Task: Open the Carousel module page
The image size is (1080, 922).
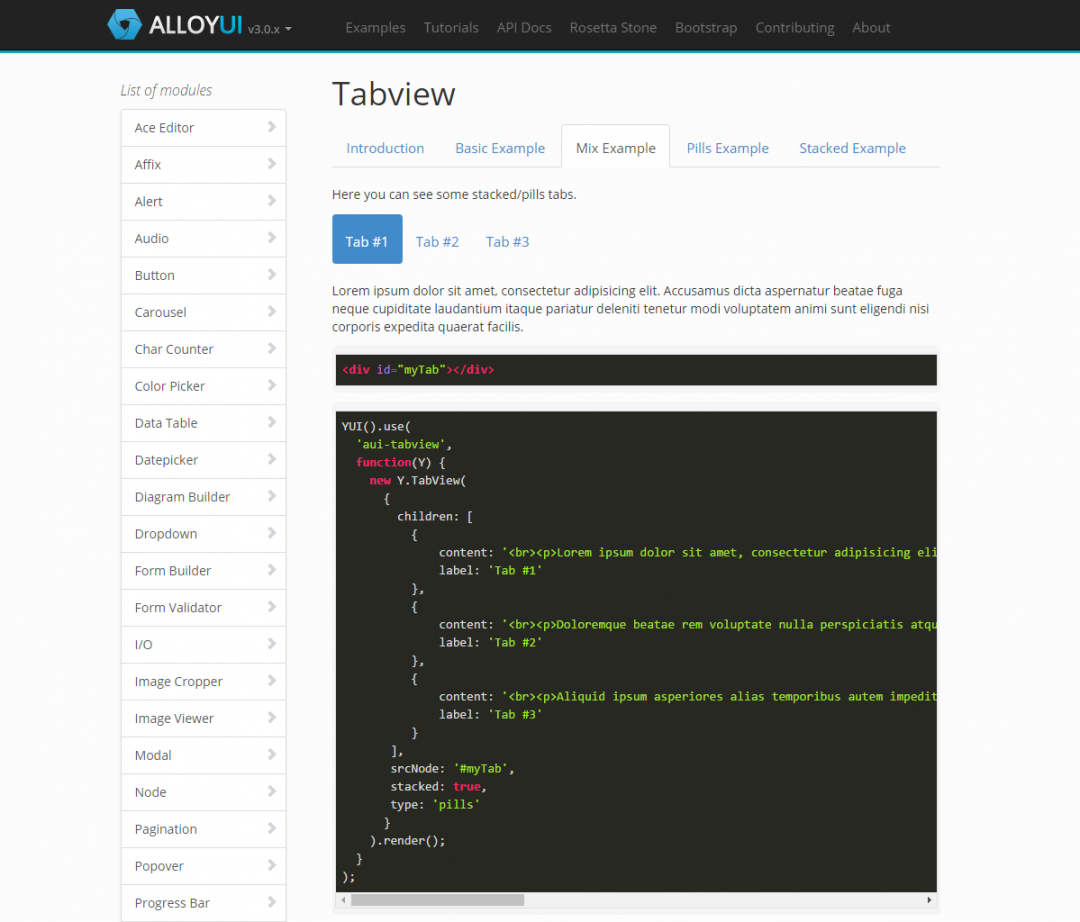Action: [203, 313]
